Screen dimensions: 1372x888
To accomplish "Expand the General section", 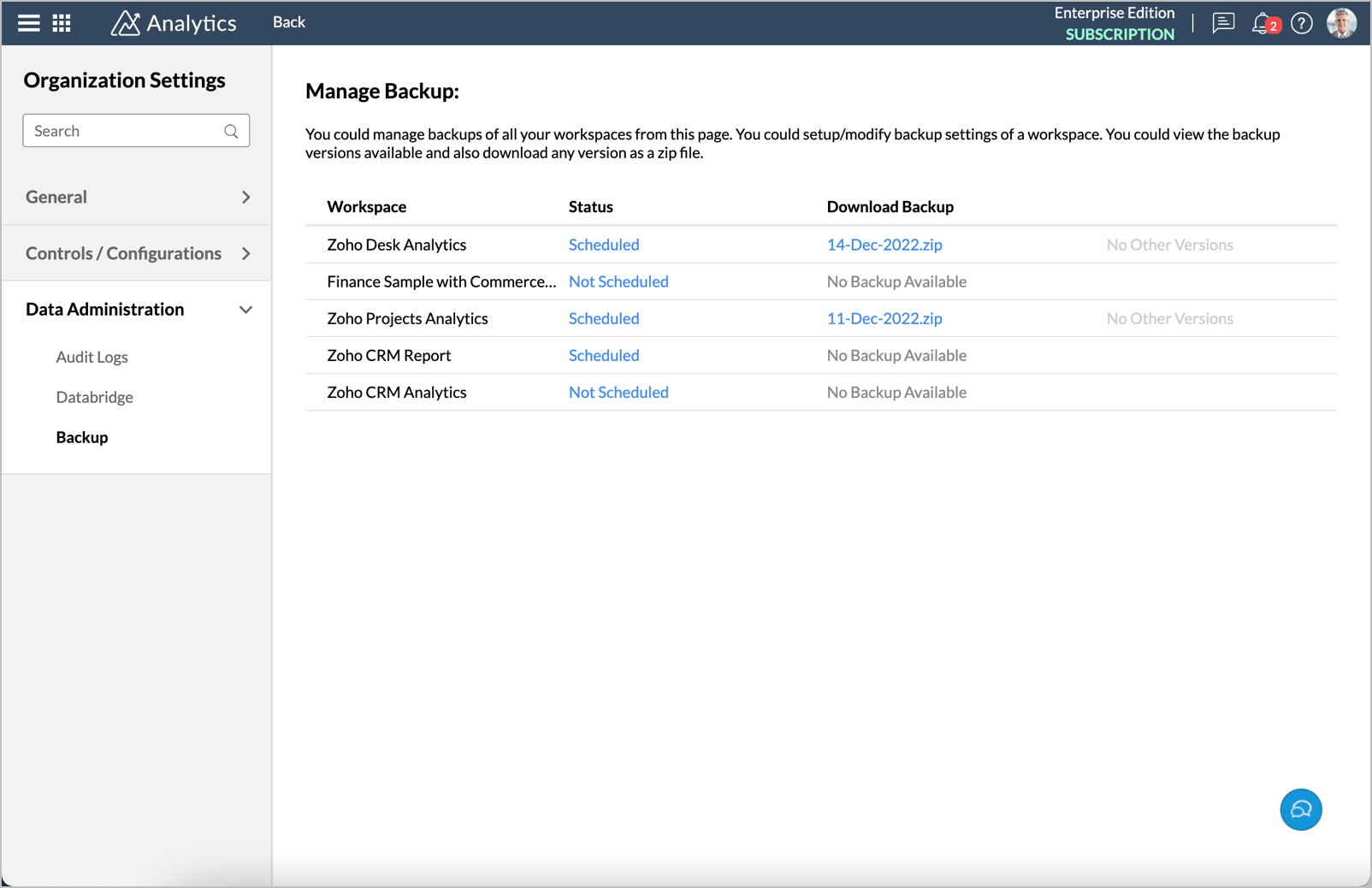I will (137, 197).
